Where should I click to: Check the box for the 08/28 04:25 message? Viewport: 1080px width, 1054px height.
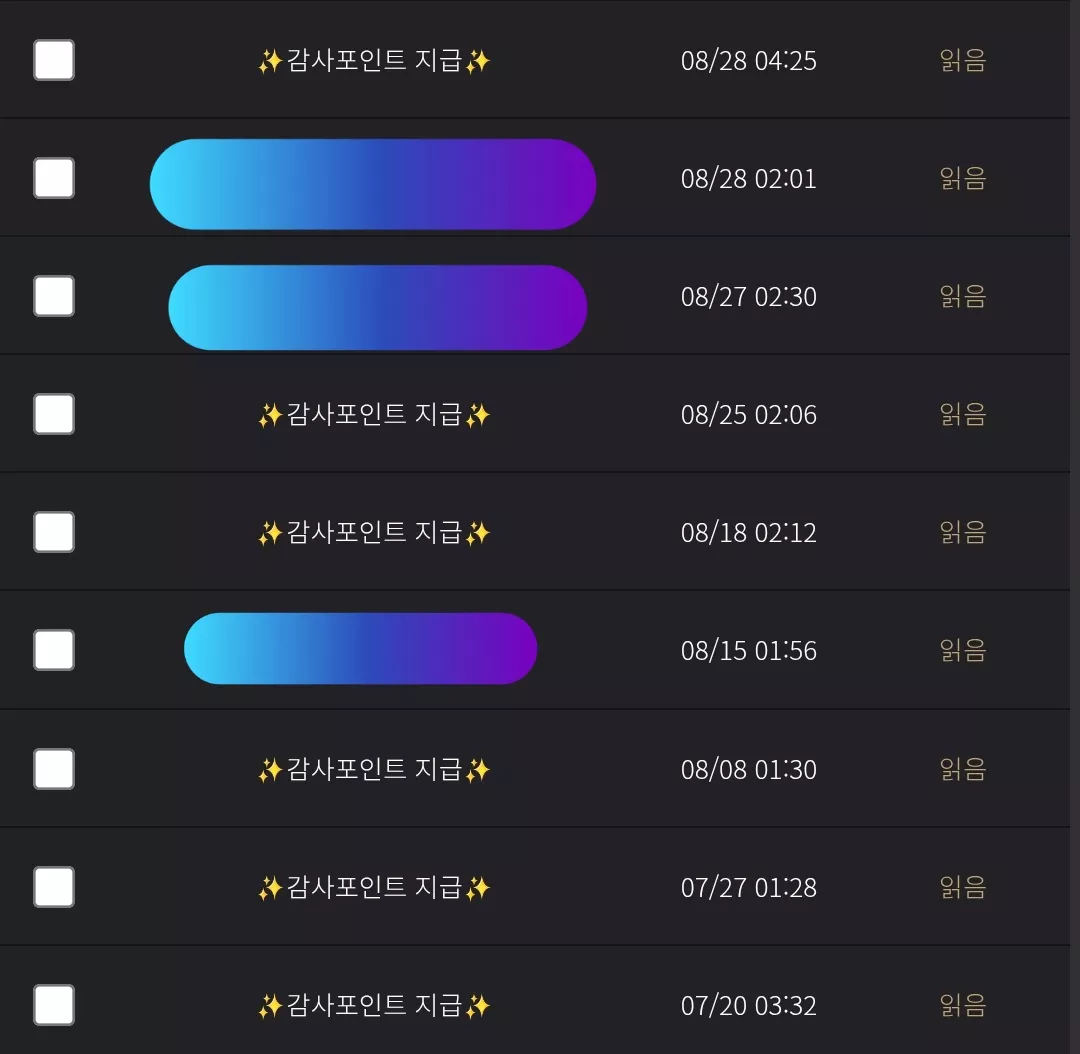click(54, 60)
